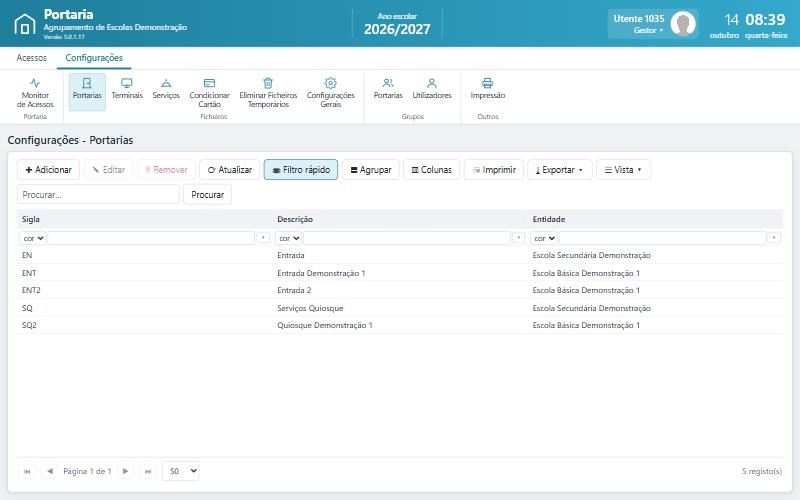Click Ano escolar 2026/2027 indicator
The width and height of the screenshot is (800, 500).
pos(397,24)
